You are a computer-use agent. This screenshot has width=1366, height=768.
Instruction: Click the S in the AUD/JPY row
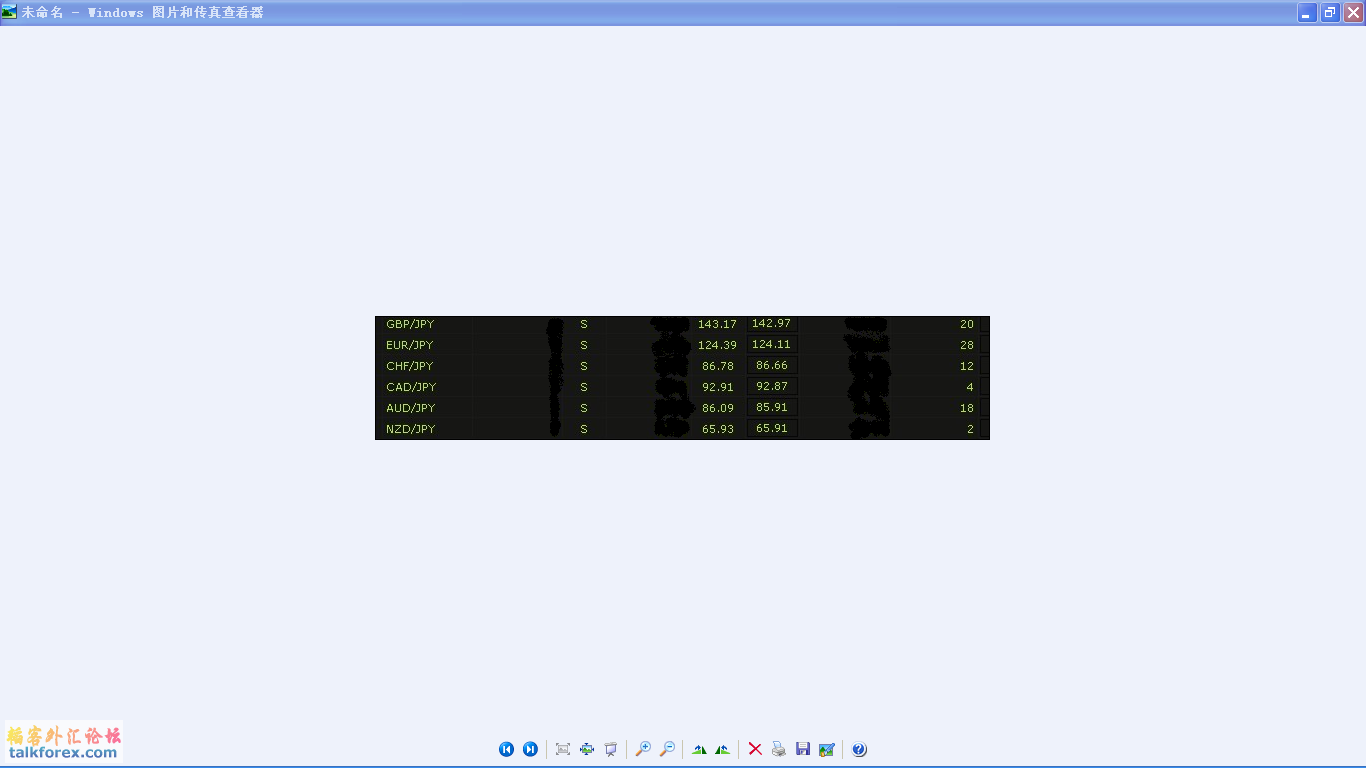coord(584,408)
